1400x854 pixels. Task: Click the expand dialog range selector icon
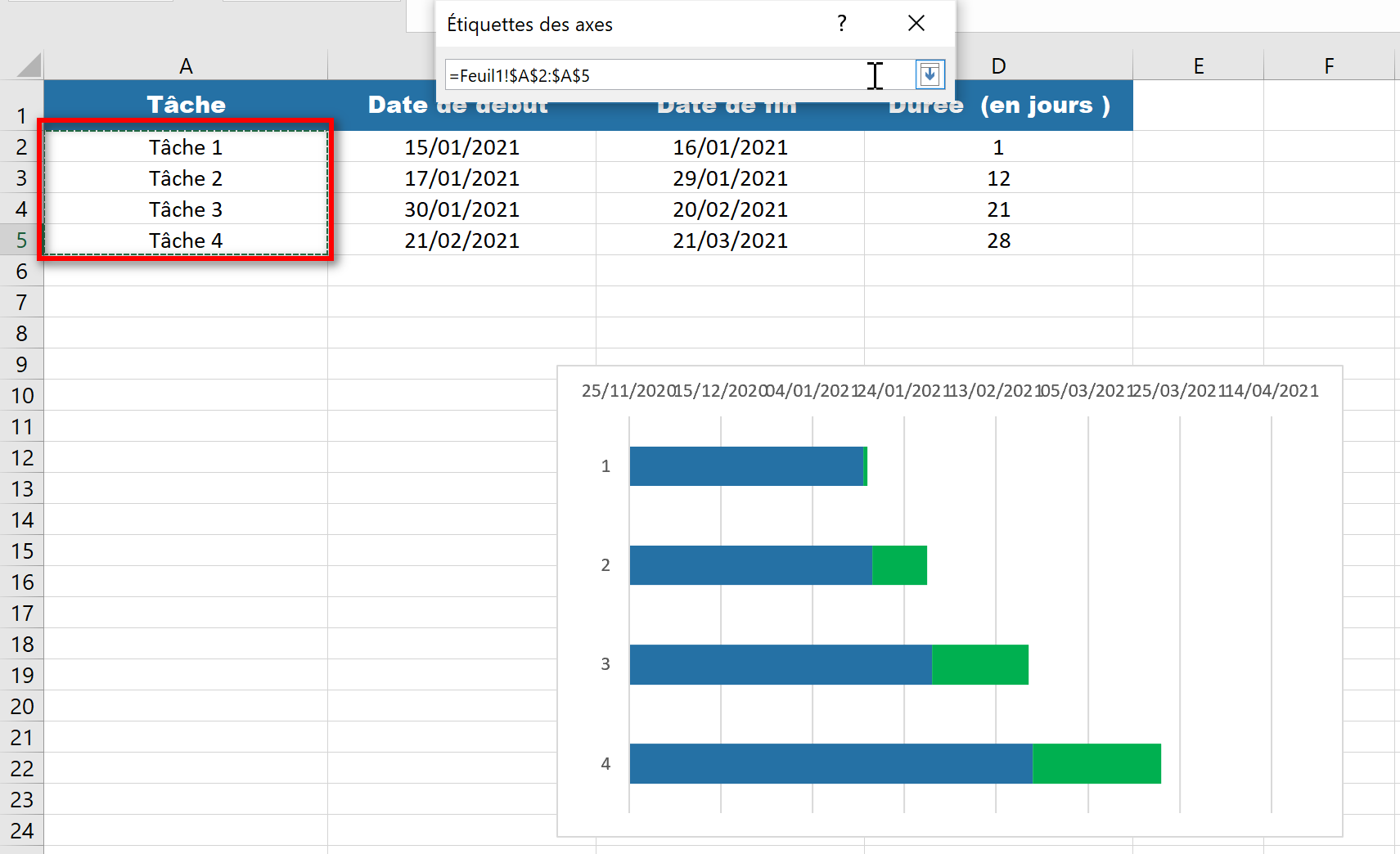coord(930,74)
